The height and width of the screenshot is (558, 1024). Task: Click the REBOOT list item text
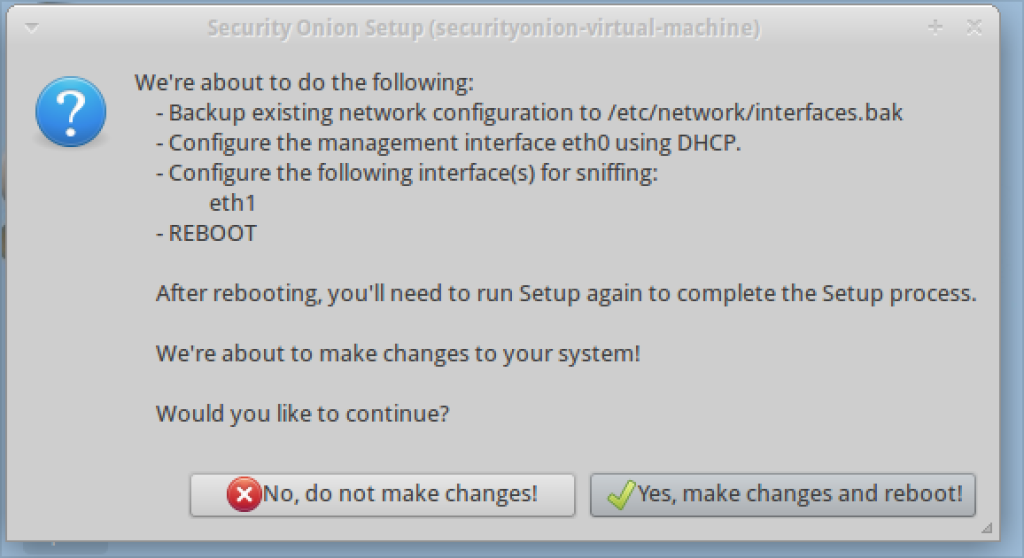[212, 233]
